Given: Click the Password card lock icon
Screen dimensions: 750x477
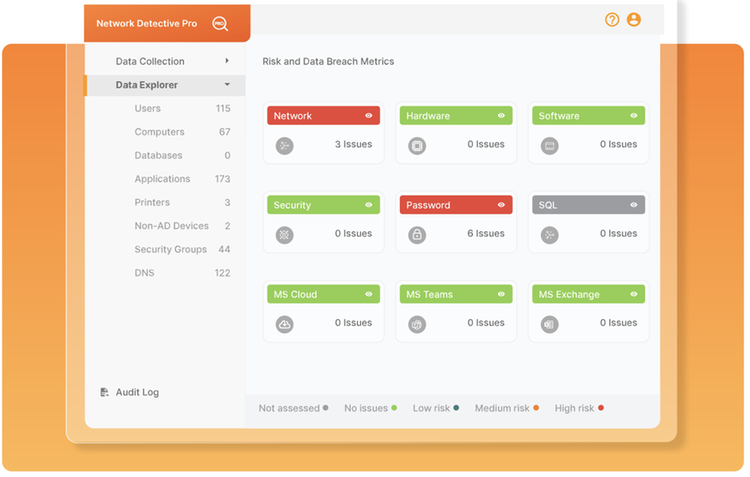Looking at the screenshot, I should [417, 235].
